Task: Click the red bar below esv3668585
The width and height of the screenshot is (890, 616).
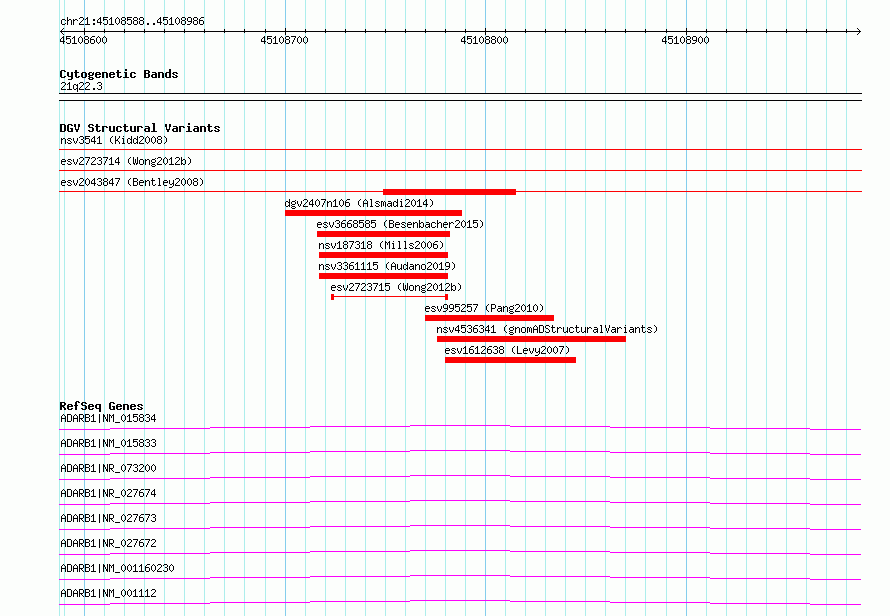Action: pyautogui.click(x=383, y=234)
